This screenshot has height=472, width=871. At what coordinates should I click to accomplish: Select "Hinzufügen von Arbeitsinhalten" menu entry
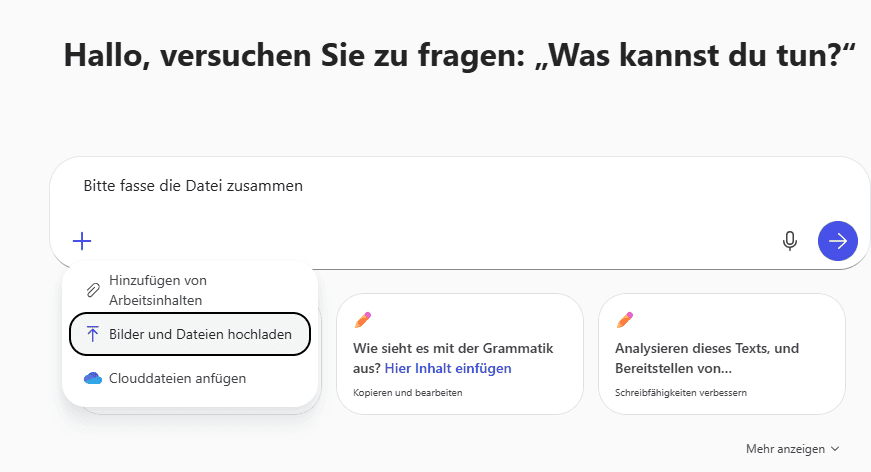point(158,289)
